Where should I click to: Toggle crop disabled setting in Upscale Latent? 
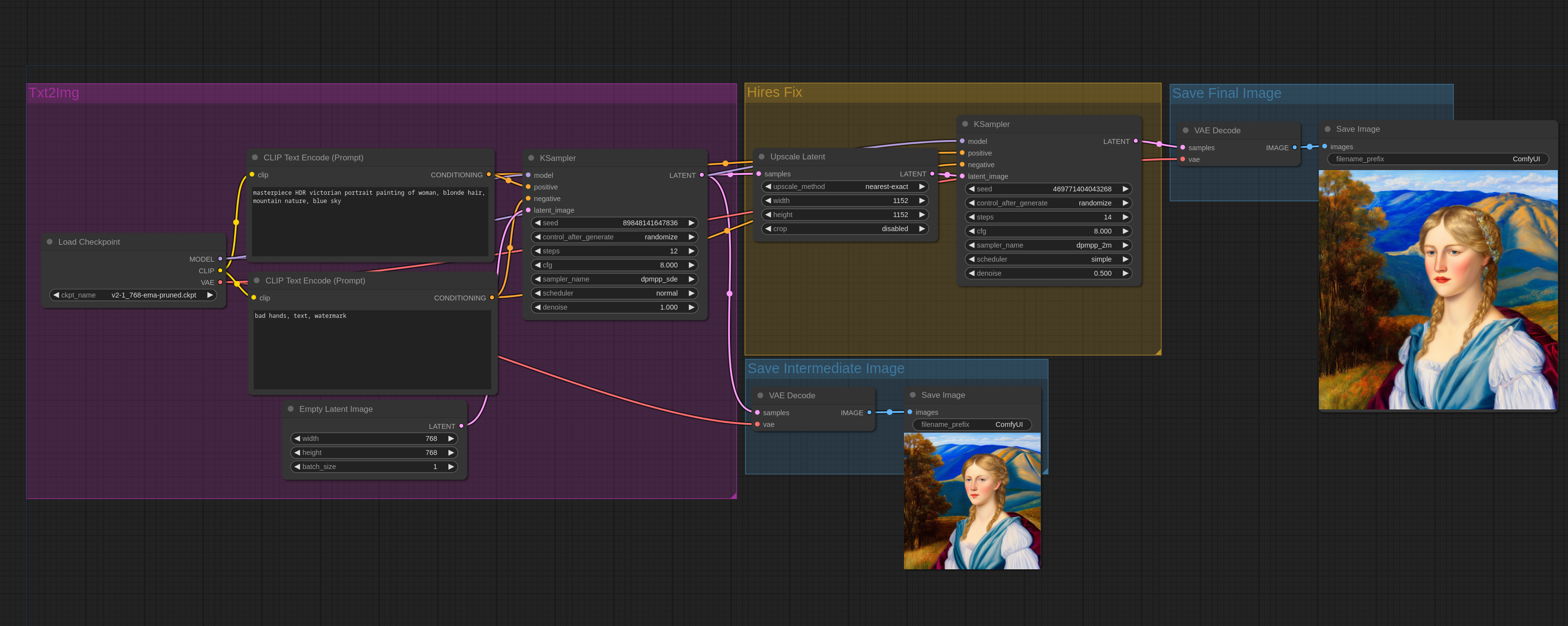(x=921, y=229)
